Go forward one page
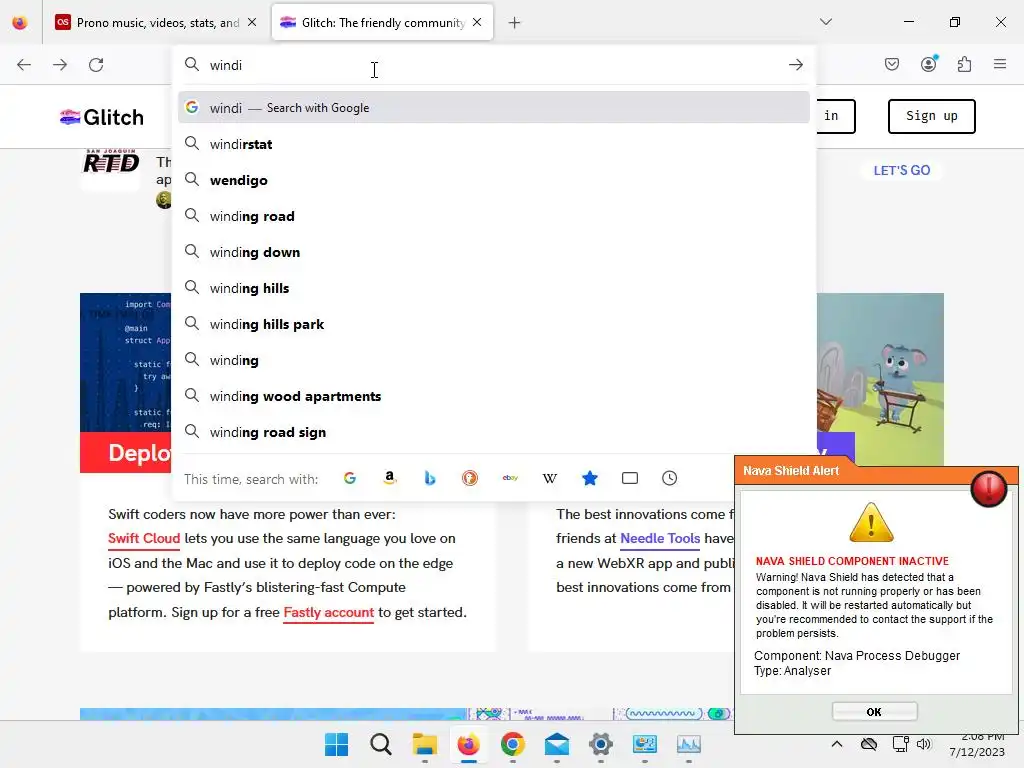Image resolution: width=1024 pixels, height=768 pixels. [60, 65]
